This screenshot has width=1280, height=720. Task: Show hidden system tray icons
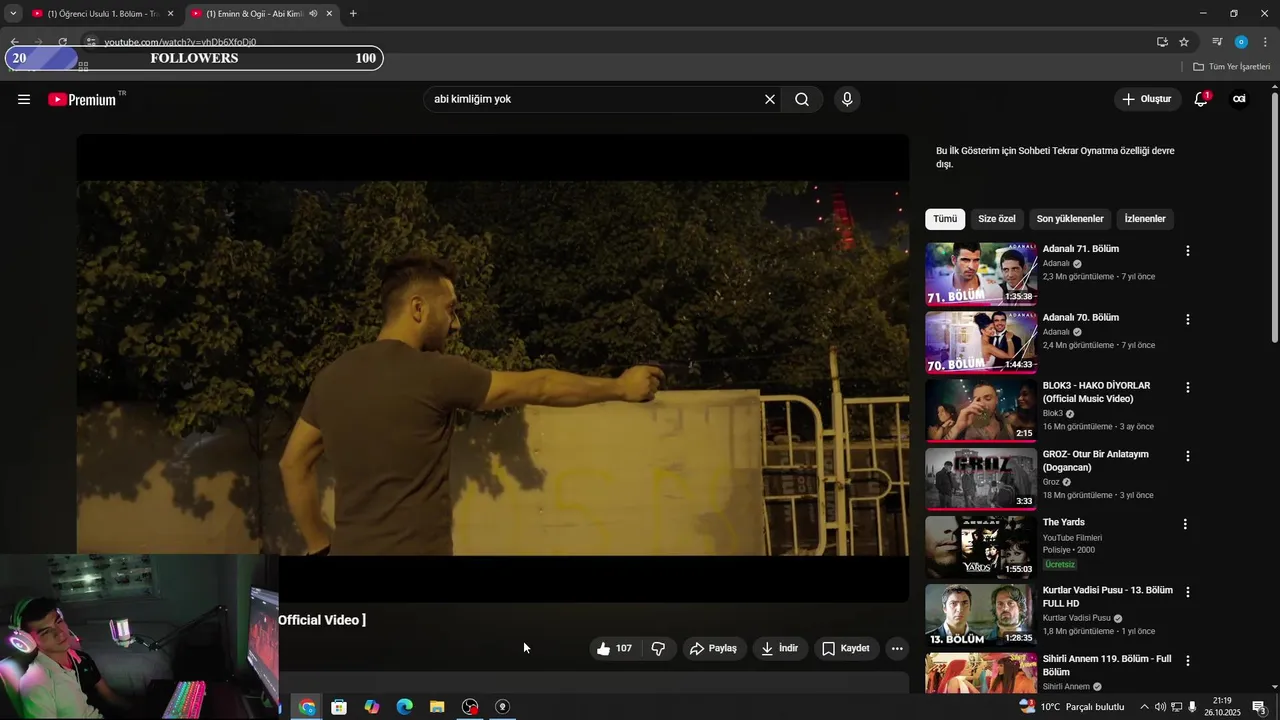pos(1144,707)
